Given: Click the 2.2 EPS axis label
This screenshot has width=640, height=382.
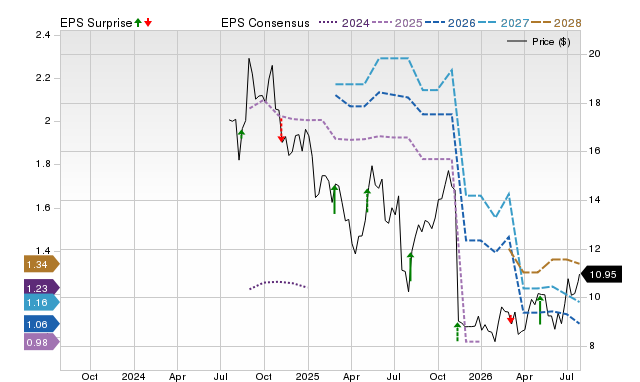Looking at the screenshot, I should pyautogui.click(x=43, y=78).
